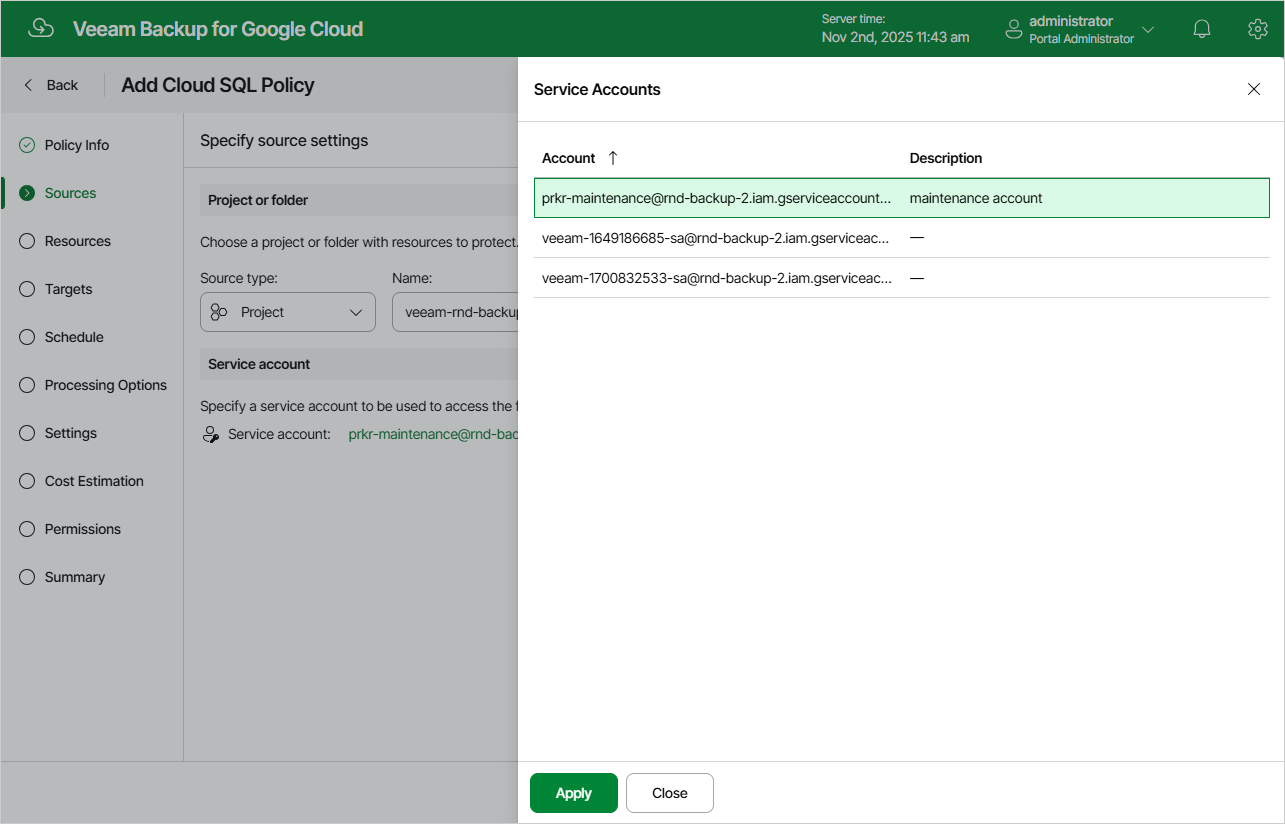The height and width of the screenshot is (824, 1285).
Task: Apply the selected service account
Action: (x=574, y=793)
